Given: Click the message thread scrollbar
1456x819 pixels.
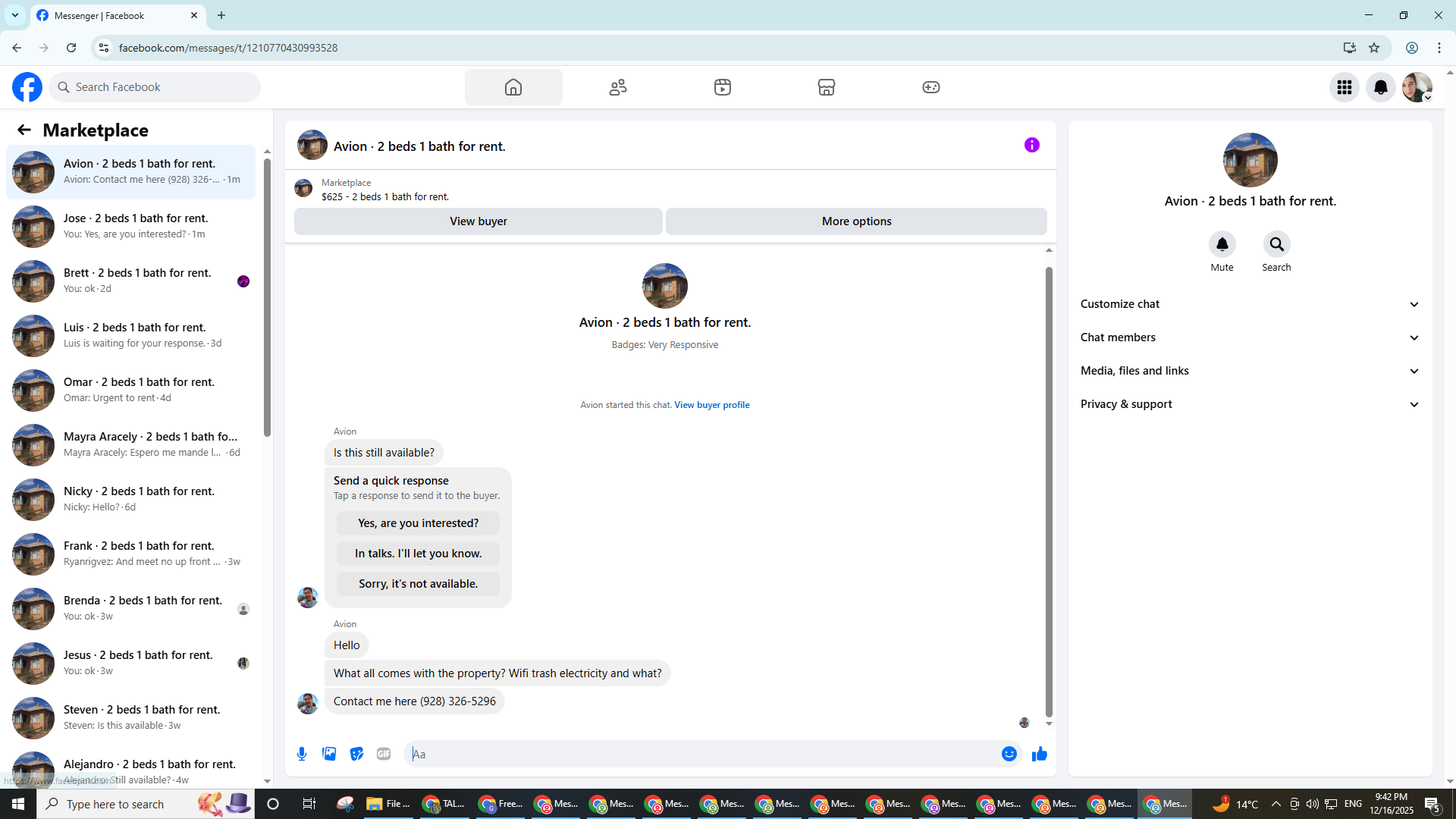Looking at the screenshot, I should coord(1049,491).
